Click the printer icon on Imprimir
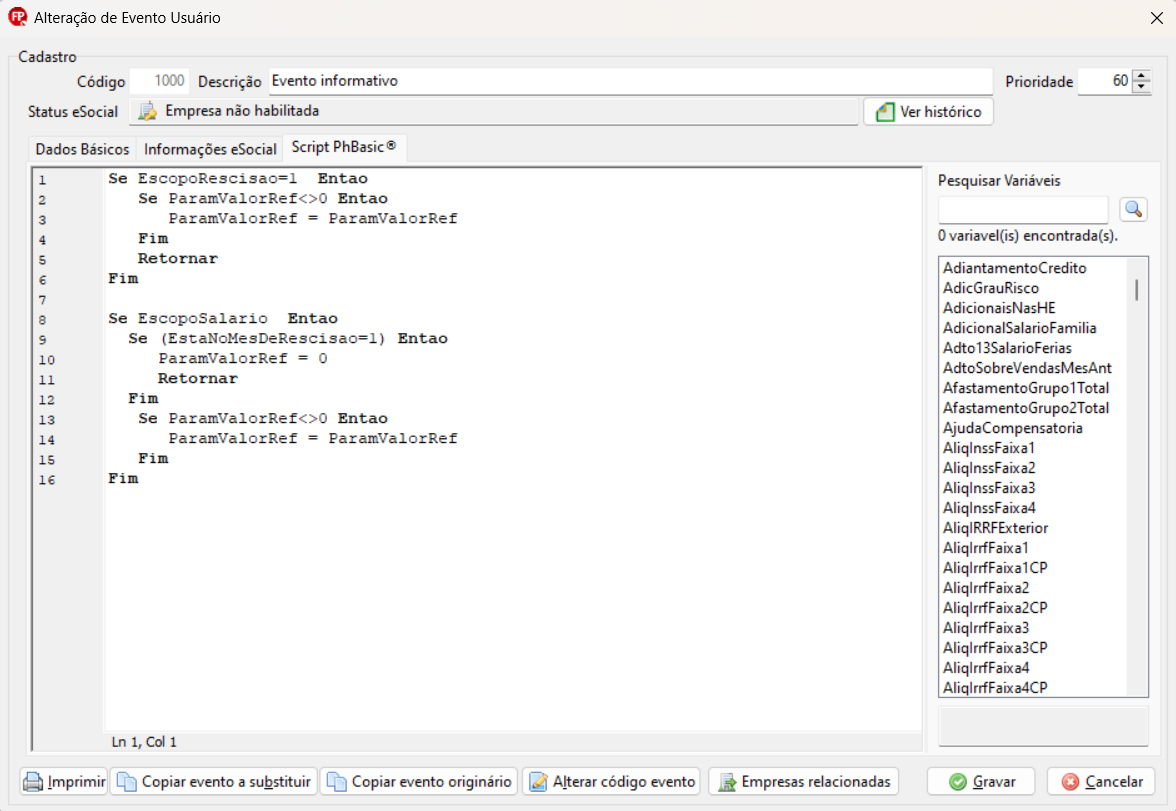The width and height of the screenshot is (1176, 811). (x=33, y=782)
